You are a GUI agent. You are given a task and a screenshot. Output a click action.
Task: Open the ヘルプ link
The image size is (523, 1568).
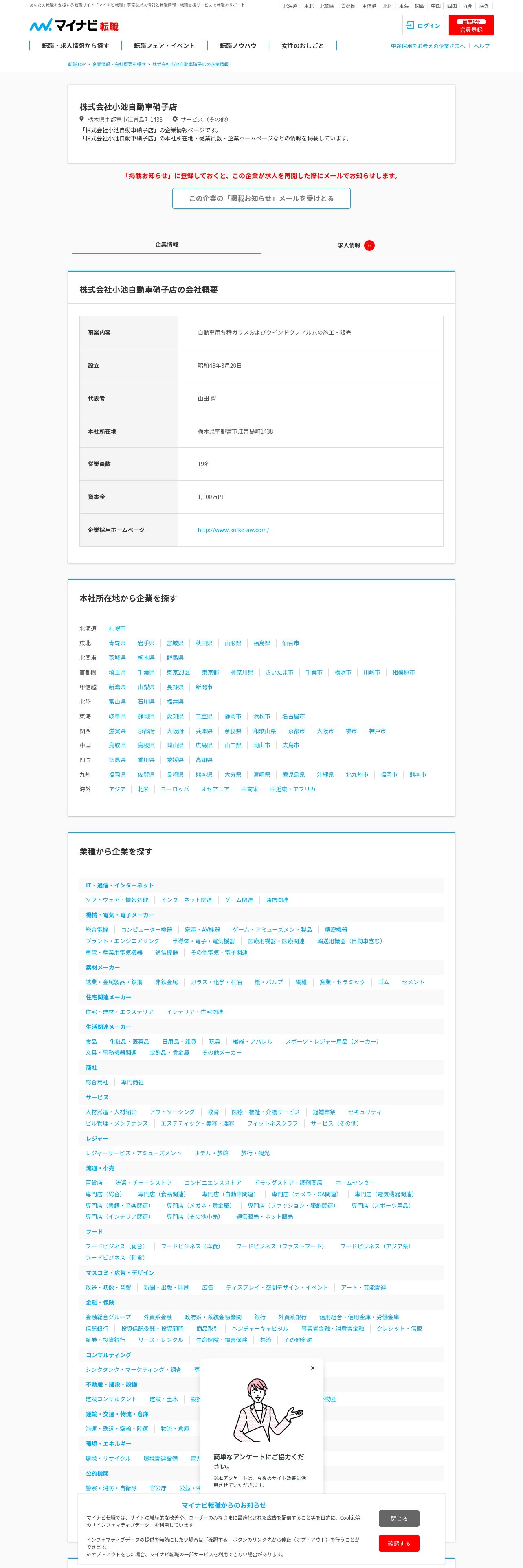click(x=481, y=46)
